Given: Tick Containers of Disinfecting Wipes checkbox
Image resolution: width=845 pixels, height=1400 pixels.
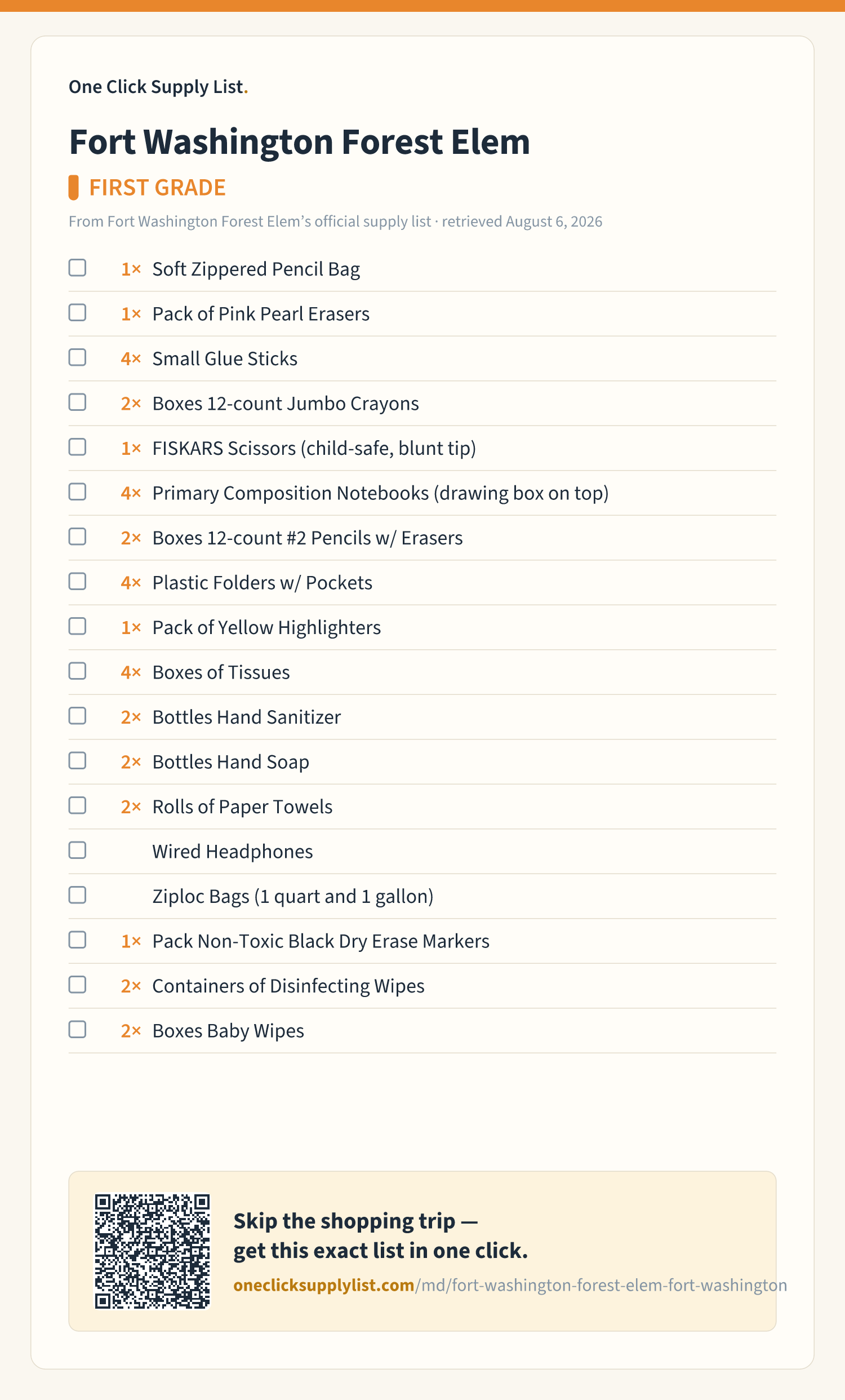Looking at the screenshot, I should pyautogui.click(x=77, y=985).
